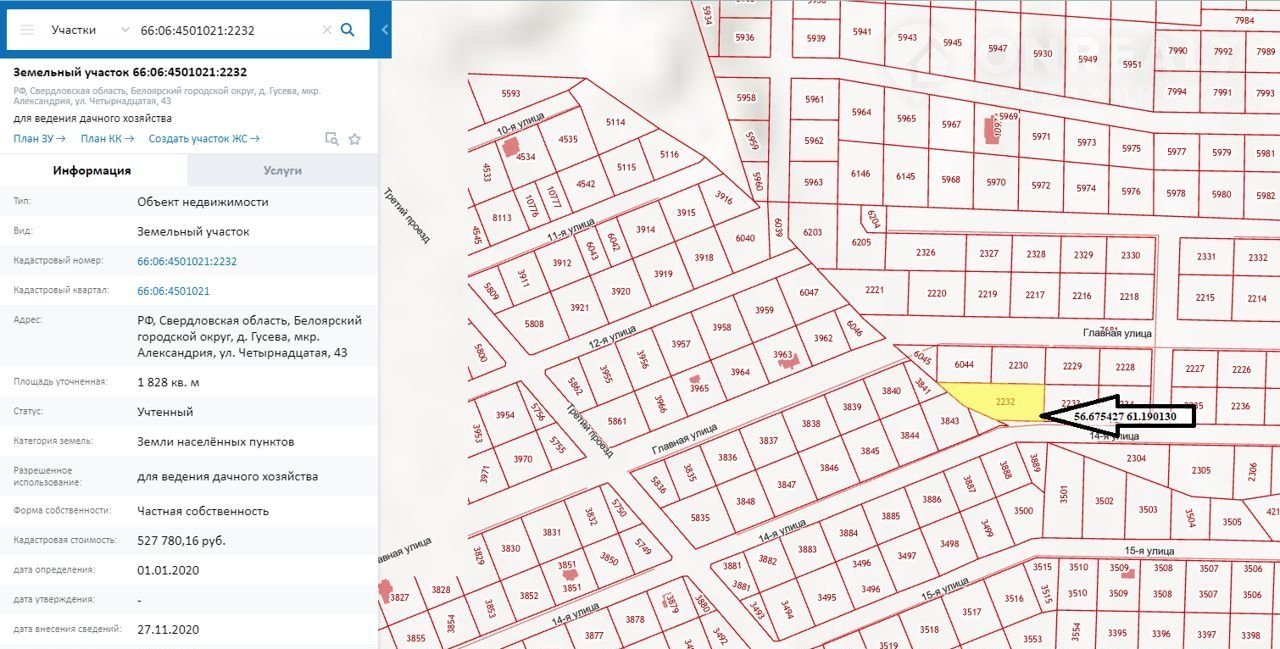The height and width of the screenshot is (649, 1280).
Task: Switch to the Услуги tab
Action: [282, 171]
